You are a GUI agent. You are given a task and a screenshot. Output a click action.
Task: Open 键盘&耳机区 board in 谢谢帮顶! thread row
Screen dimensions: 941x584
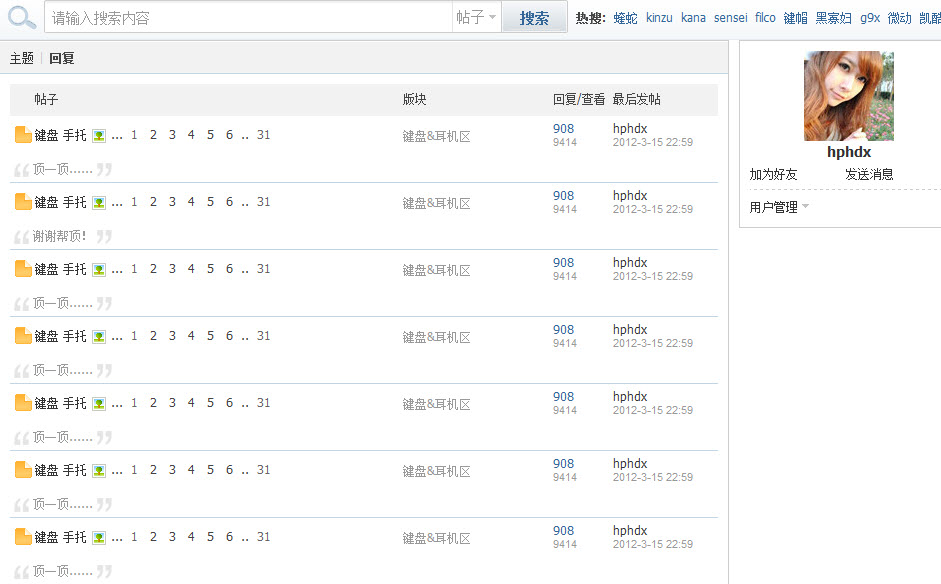pos(436,203)
